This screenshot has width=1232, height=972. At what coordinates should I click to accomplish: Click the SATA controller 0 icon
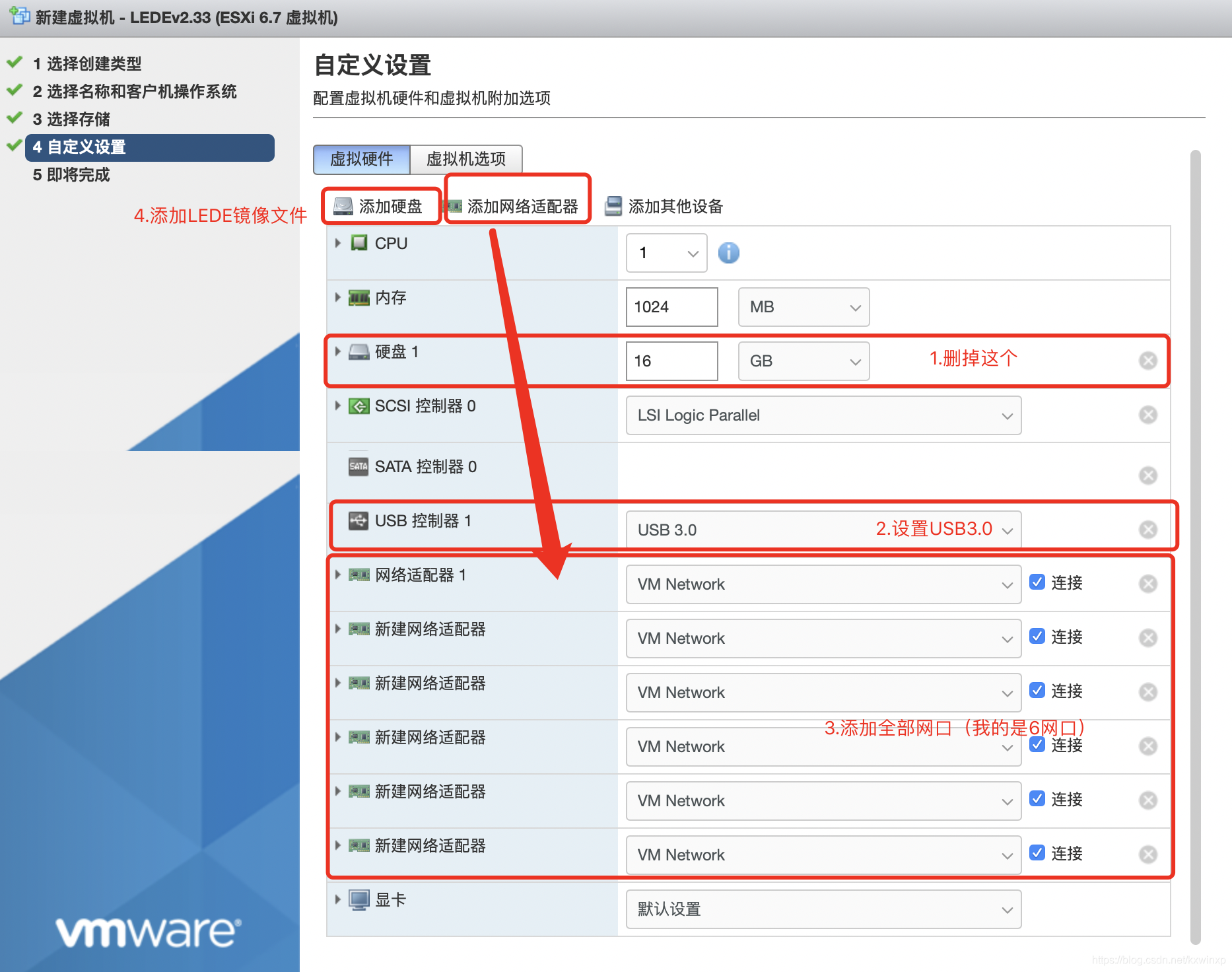tap(359, 467)
